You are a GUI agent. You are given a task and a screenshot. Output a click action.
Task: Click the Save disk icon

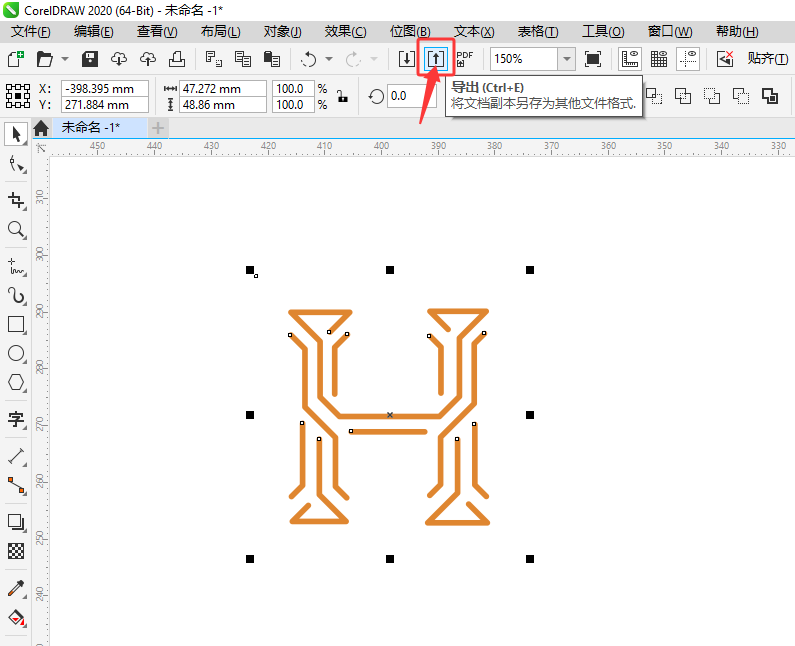click(x=90, y=59)
